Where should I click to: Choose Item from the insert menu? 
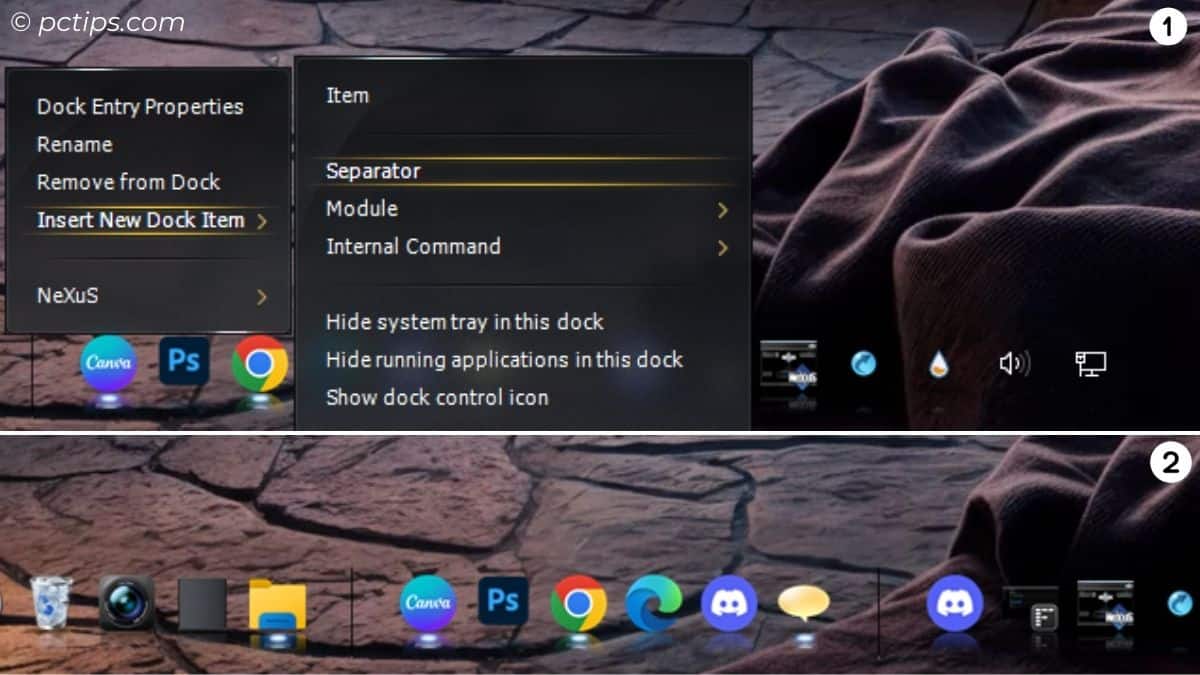click(346, 95)
